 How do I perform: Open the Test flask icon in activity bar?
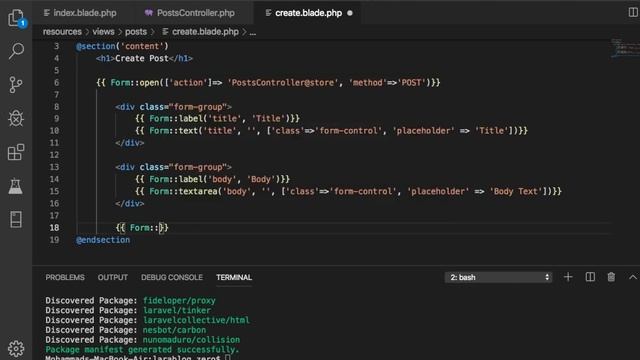[16, 186]
